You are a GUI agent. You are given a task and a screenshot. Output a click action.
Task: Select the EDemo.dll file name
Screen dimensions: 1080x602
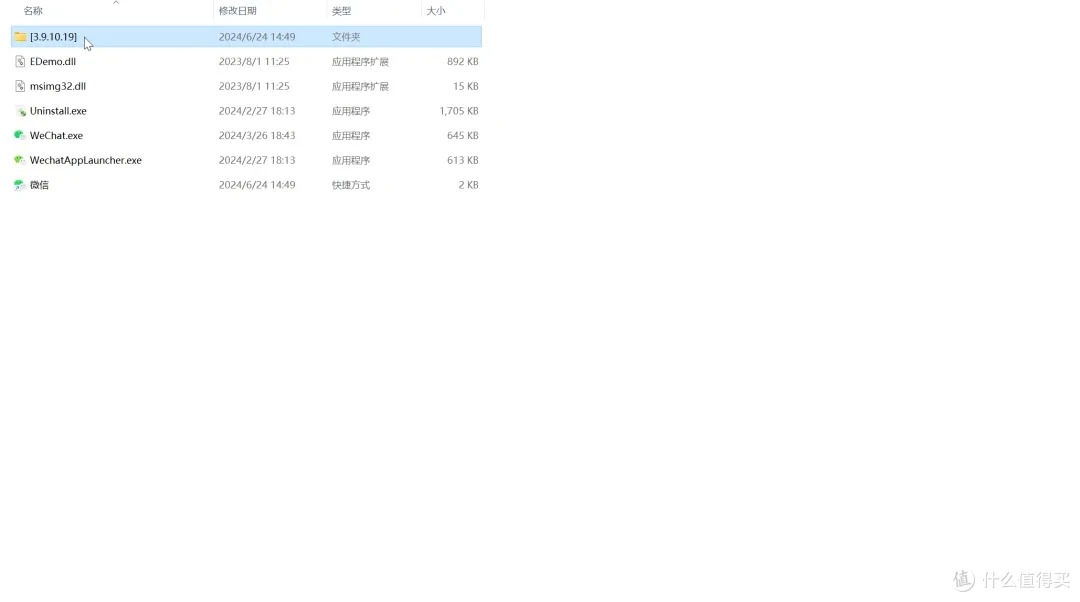point(53,61)
